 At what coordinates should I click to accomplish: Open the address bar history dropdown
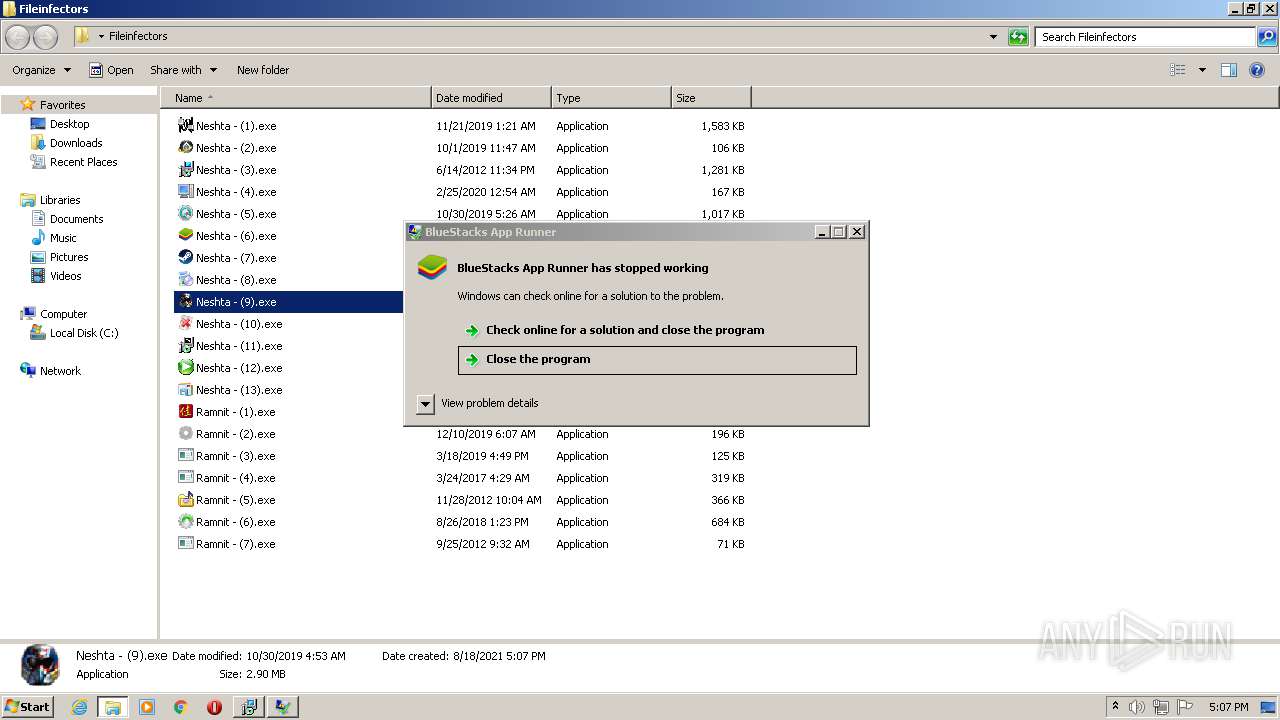click(x=993, y=37)
